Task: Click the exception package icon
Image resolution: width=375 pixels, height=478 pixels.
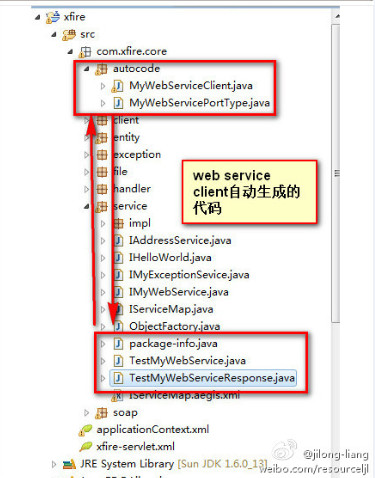Action: [x=102, y=155]
